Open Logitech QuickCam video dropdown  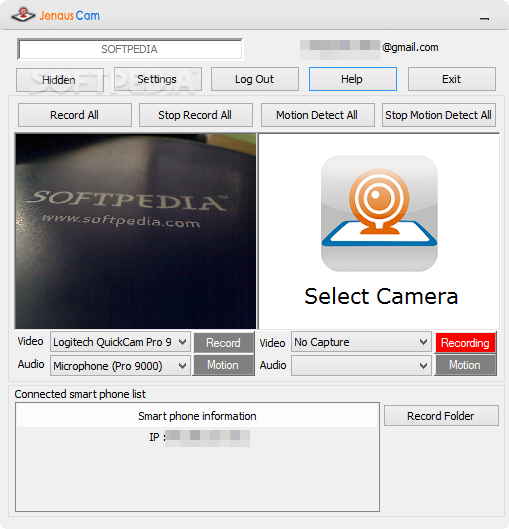coord(120,342)
